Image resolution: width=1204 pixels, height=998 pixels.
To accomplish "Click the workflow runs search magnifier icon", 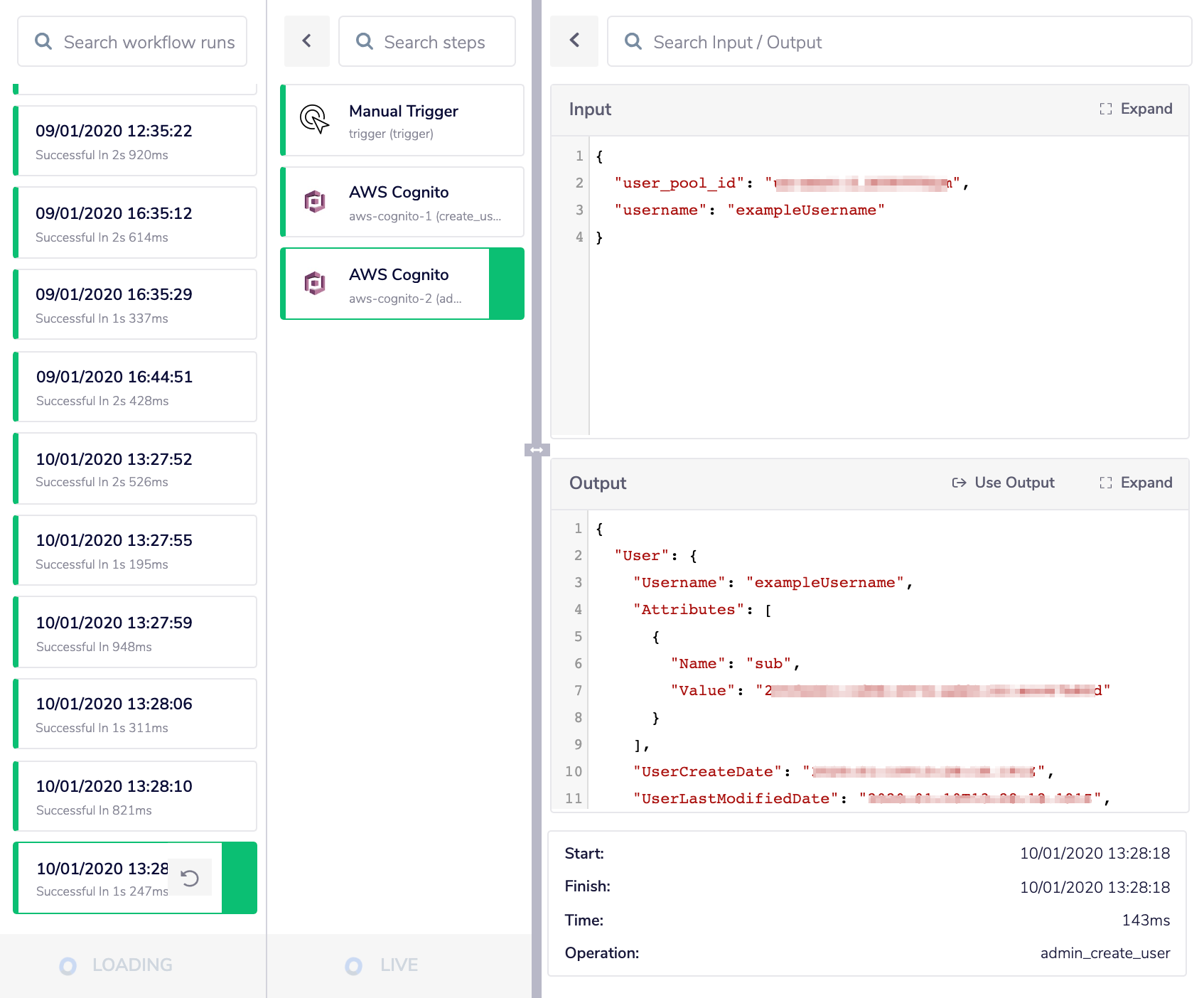I will (x=43, y=42).
